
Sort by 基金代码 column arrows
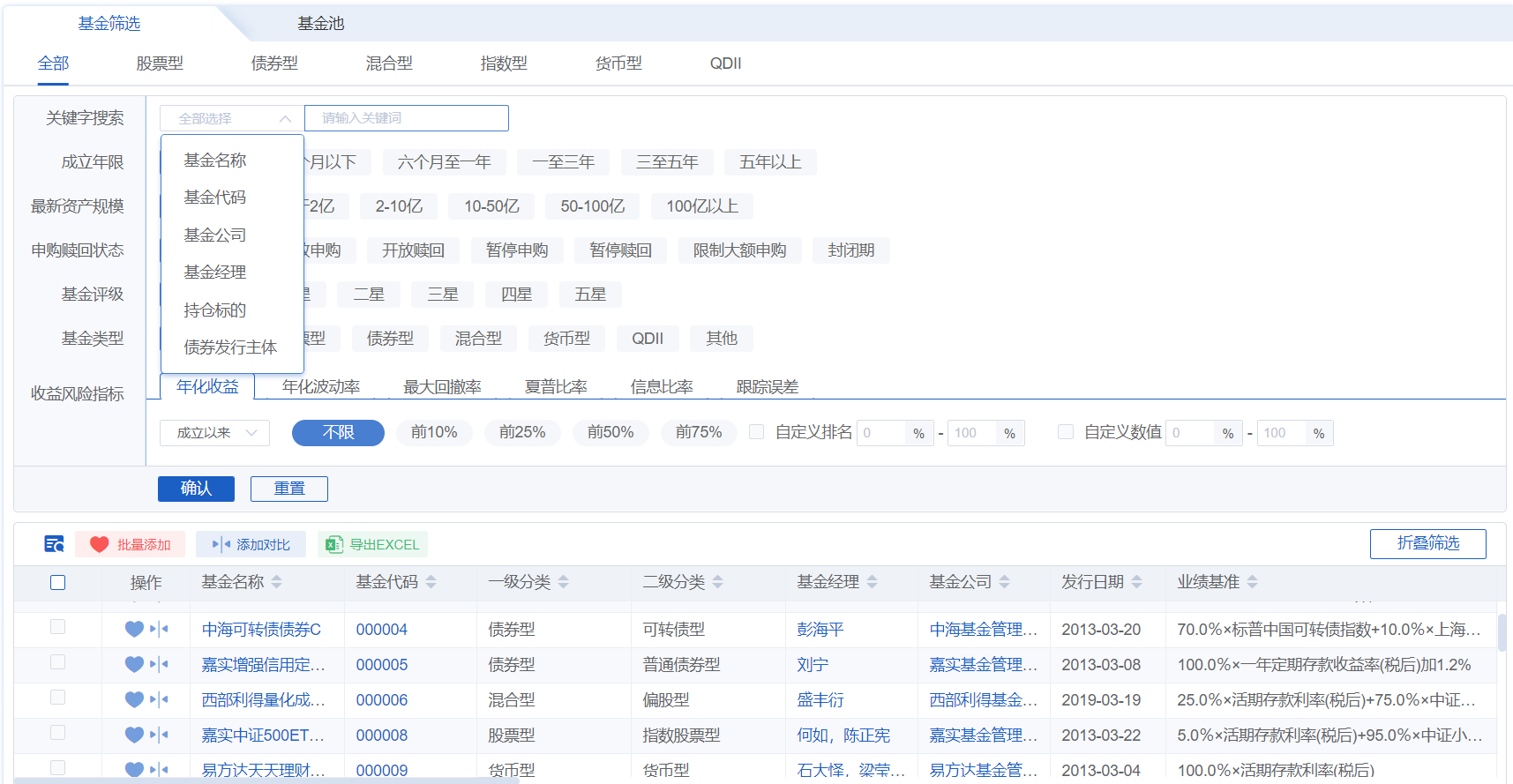coord(431,582)
